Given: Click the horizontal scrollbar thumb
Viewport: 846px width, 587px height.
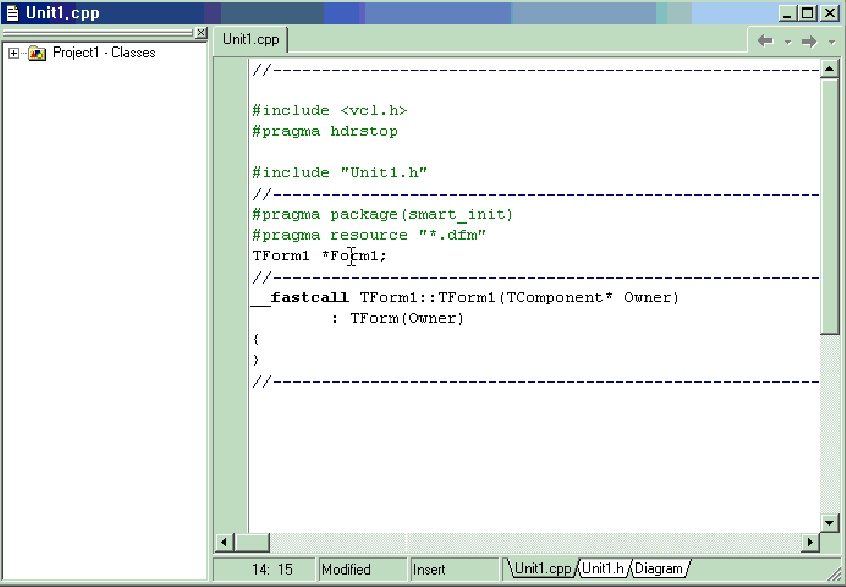Looking at the screenshot, I should [252, 542].
